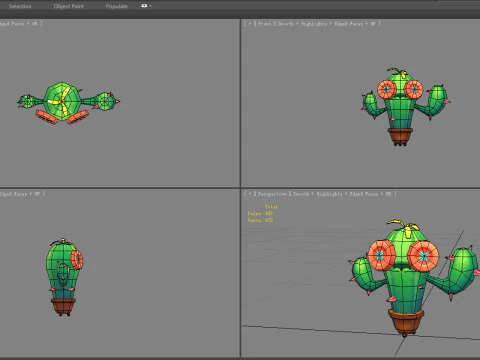This screenshot has width=480, height=360.
Task: Click the Verts count statistic
Action: point(260,220)
